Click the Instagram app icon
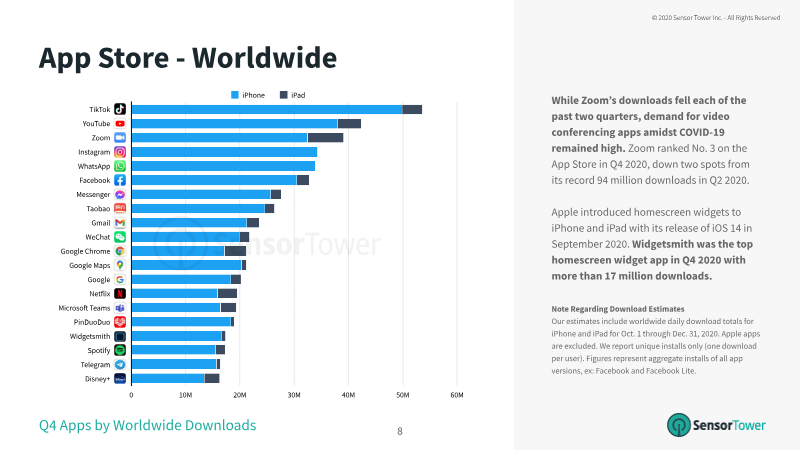Image resolution: width=800 pixels, height=450 pixels. tap(120, 152)
